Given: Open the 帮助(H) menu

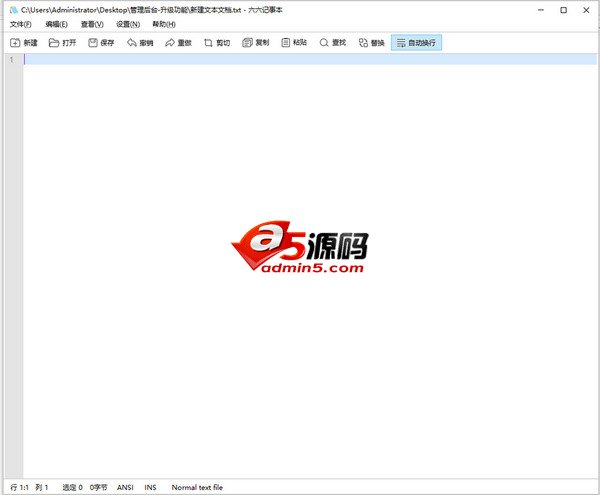Looking at the screenshot, I should click(x=164, y=24).
